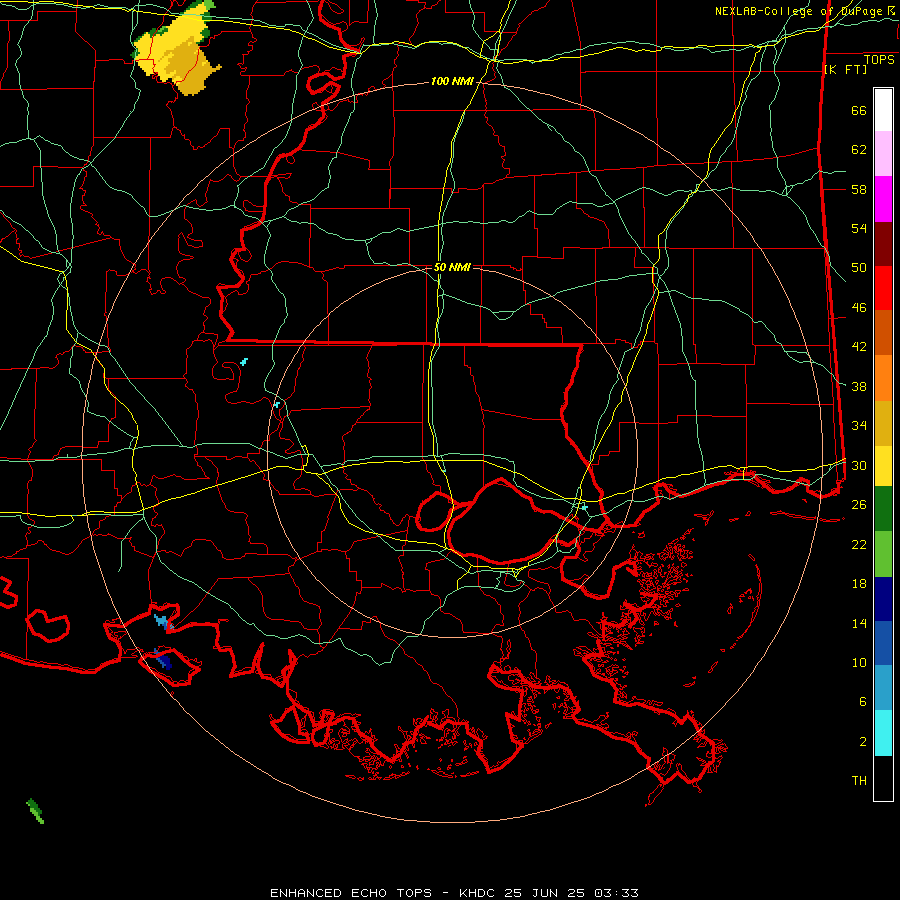Click the 100 NMI range ring label

coord(452,81)
